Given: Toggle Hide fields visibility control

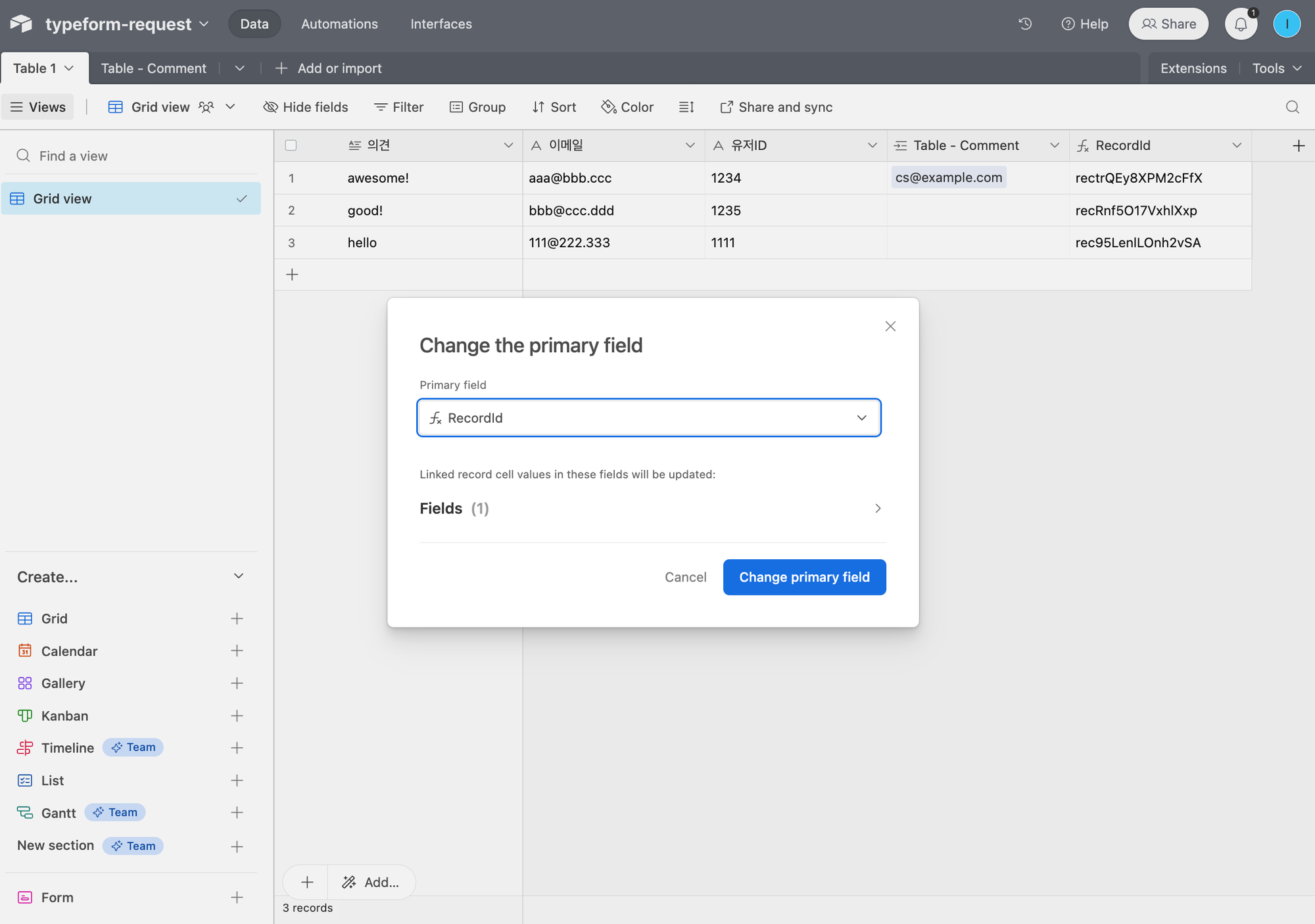Looking at the screenshot, I should (306, 107).
